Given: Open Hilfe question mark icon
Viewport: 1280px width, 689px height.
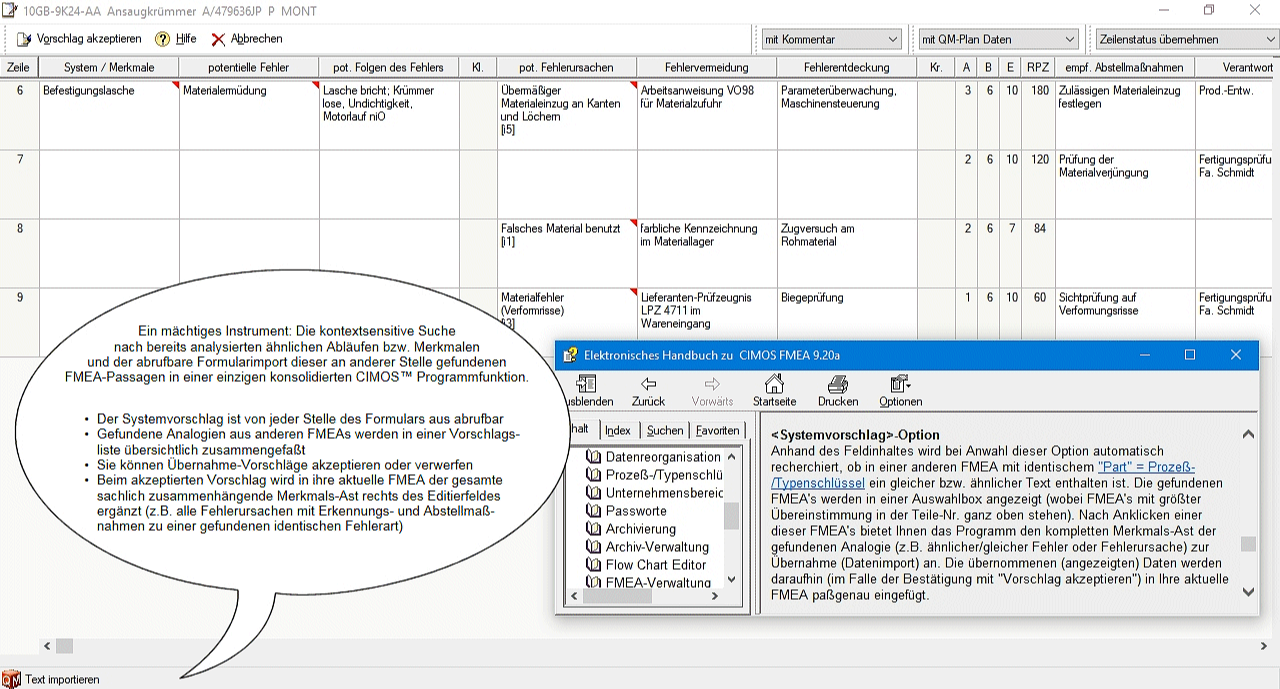Looking at the screenshot, I should 162,39.
